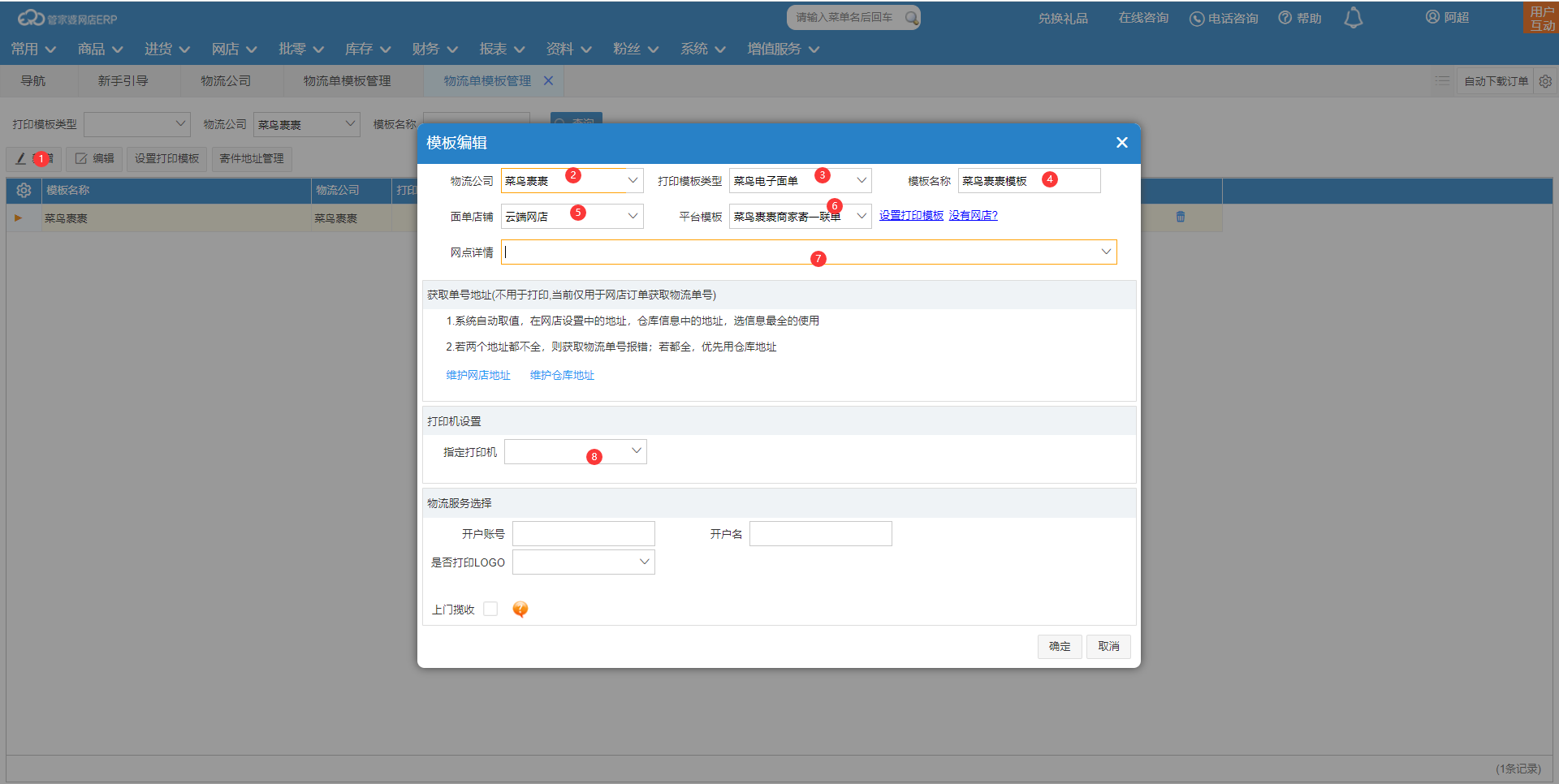
Task: Open the 库存 menu
Action: point(368,49)
